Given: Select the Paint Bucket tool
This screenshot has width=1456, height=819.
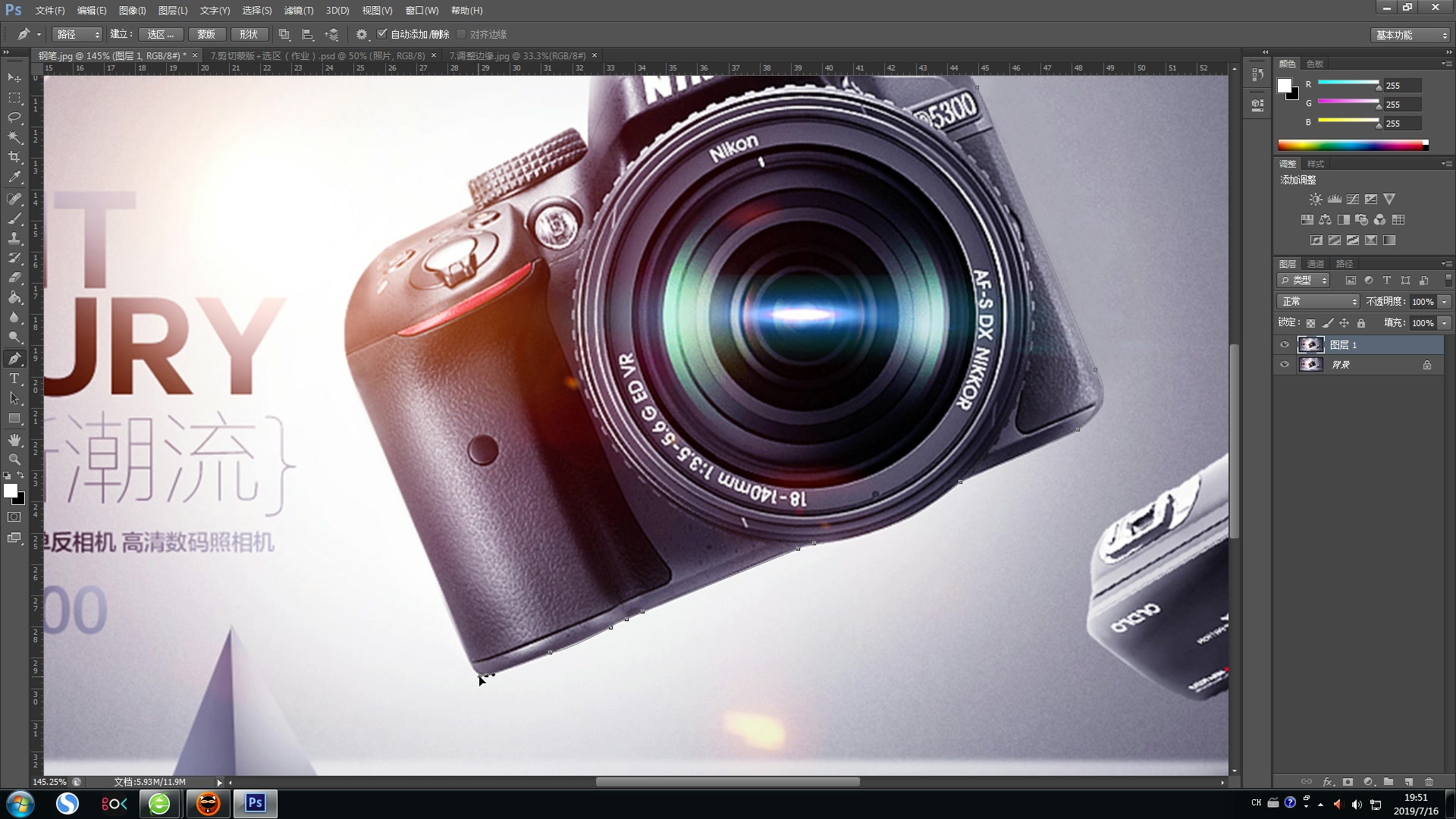Looking at the screenshot, I should point(14,298).
